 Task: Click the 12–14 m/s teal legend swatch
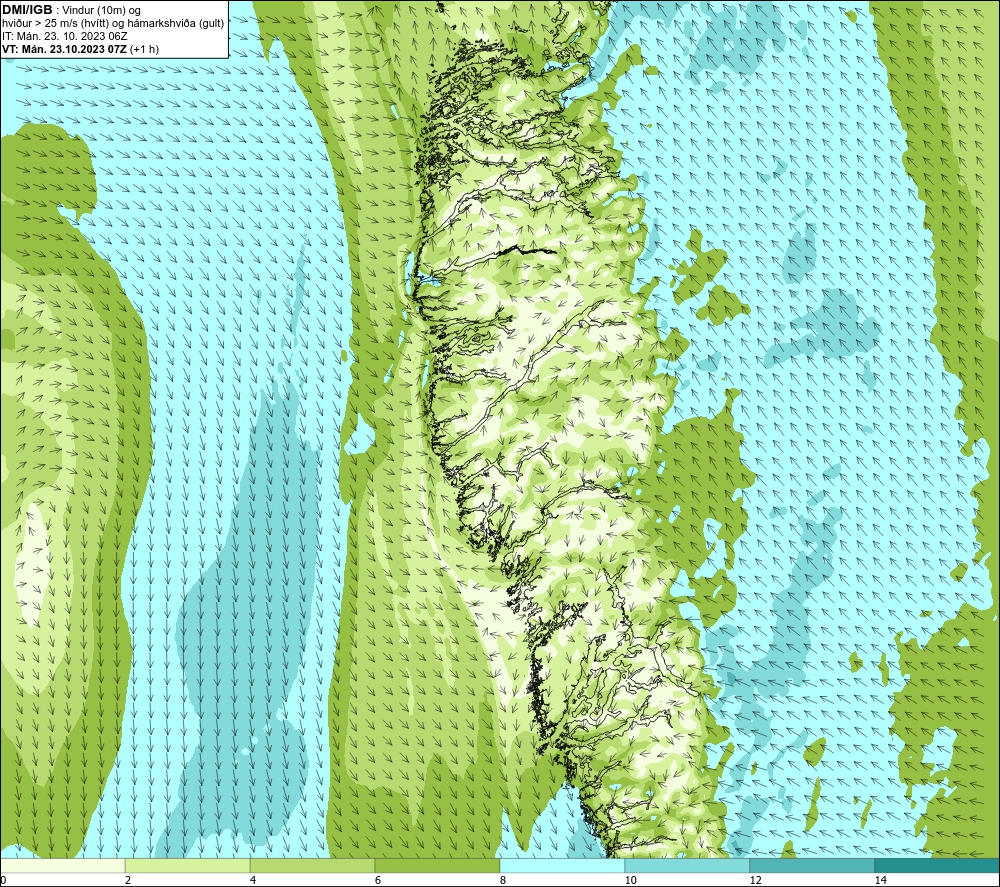point(812,865)
